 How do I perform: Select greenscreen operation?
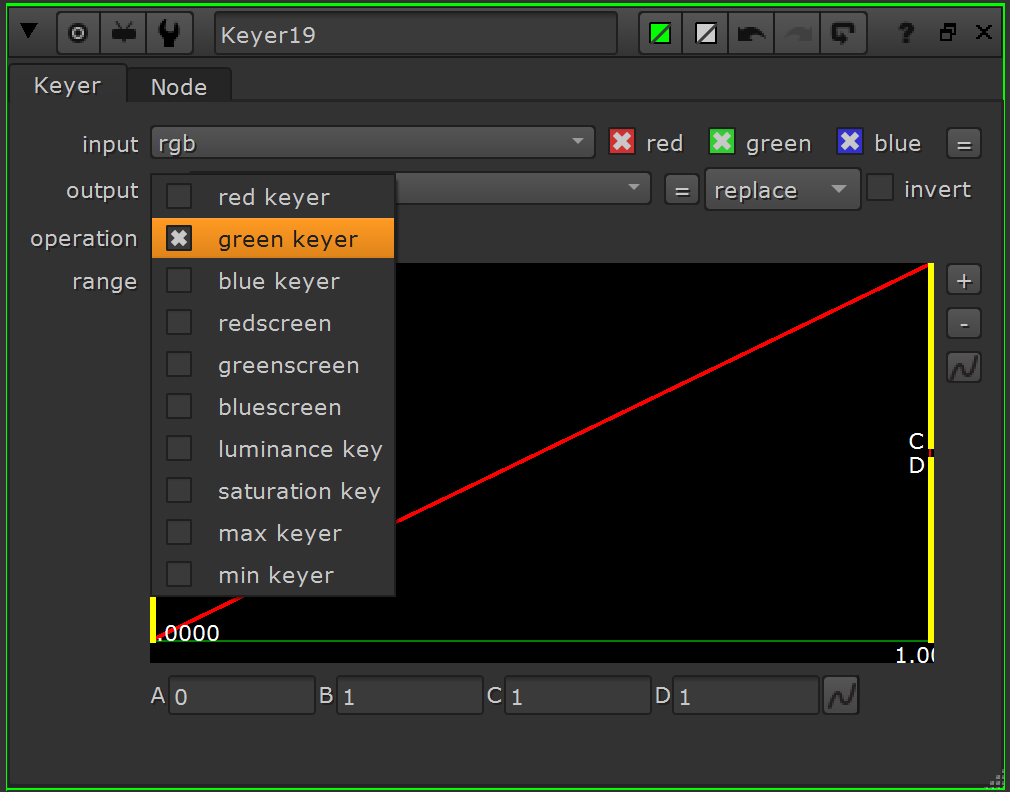tap(273, 365)
